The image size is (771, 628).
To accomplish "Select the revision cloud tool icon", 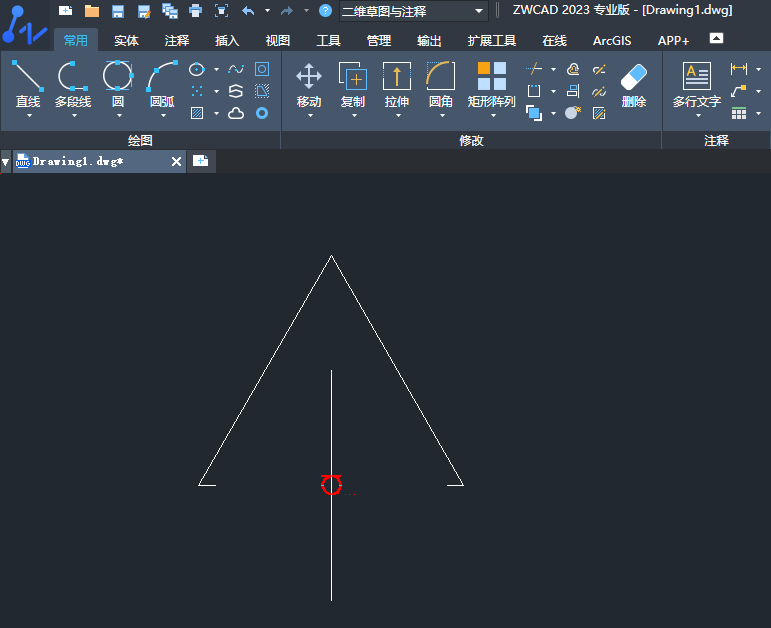I will (x=236, y=113).
